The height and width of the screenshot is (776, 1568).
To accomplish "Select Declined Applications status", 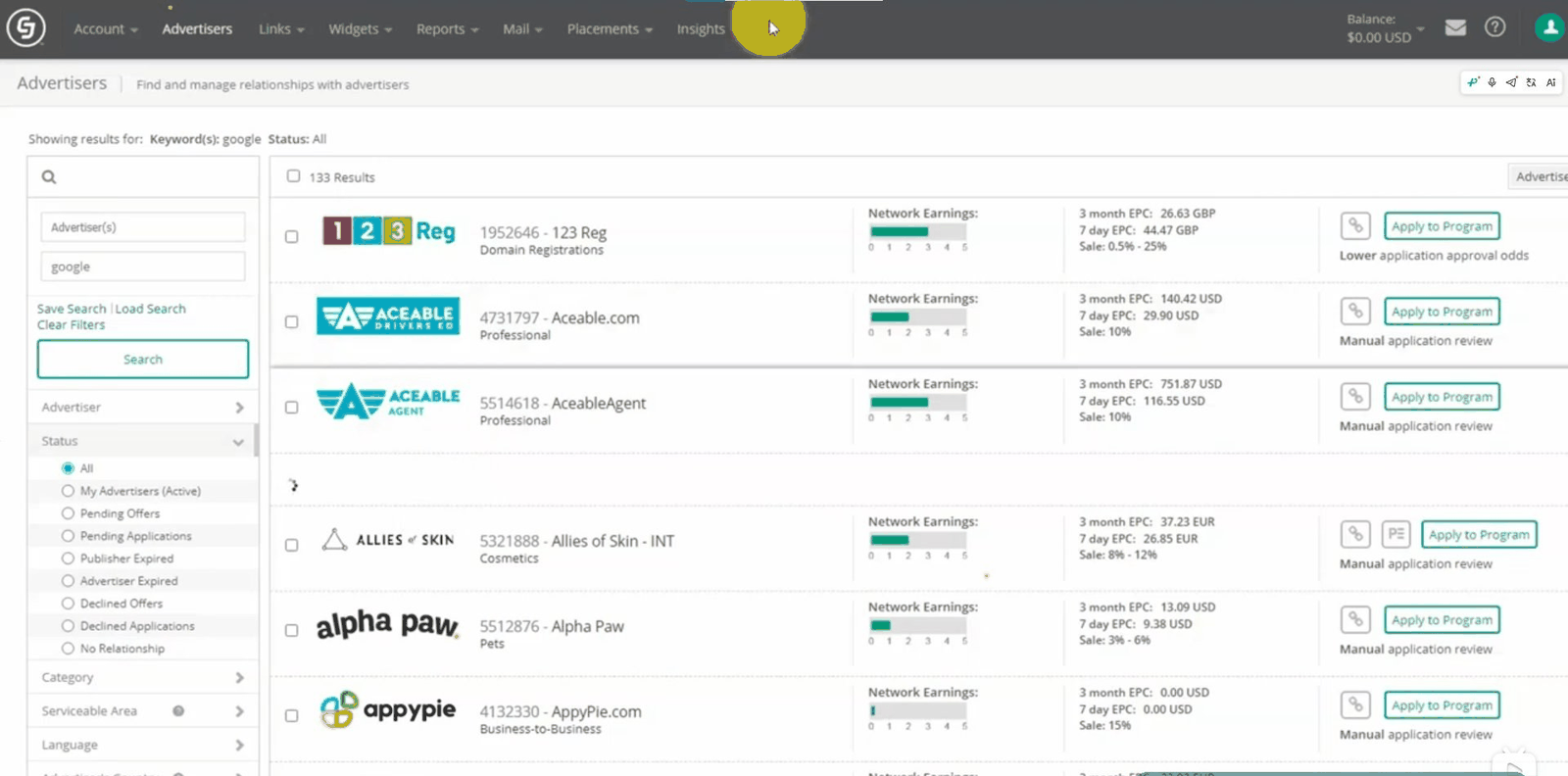I will coord(68,626).
